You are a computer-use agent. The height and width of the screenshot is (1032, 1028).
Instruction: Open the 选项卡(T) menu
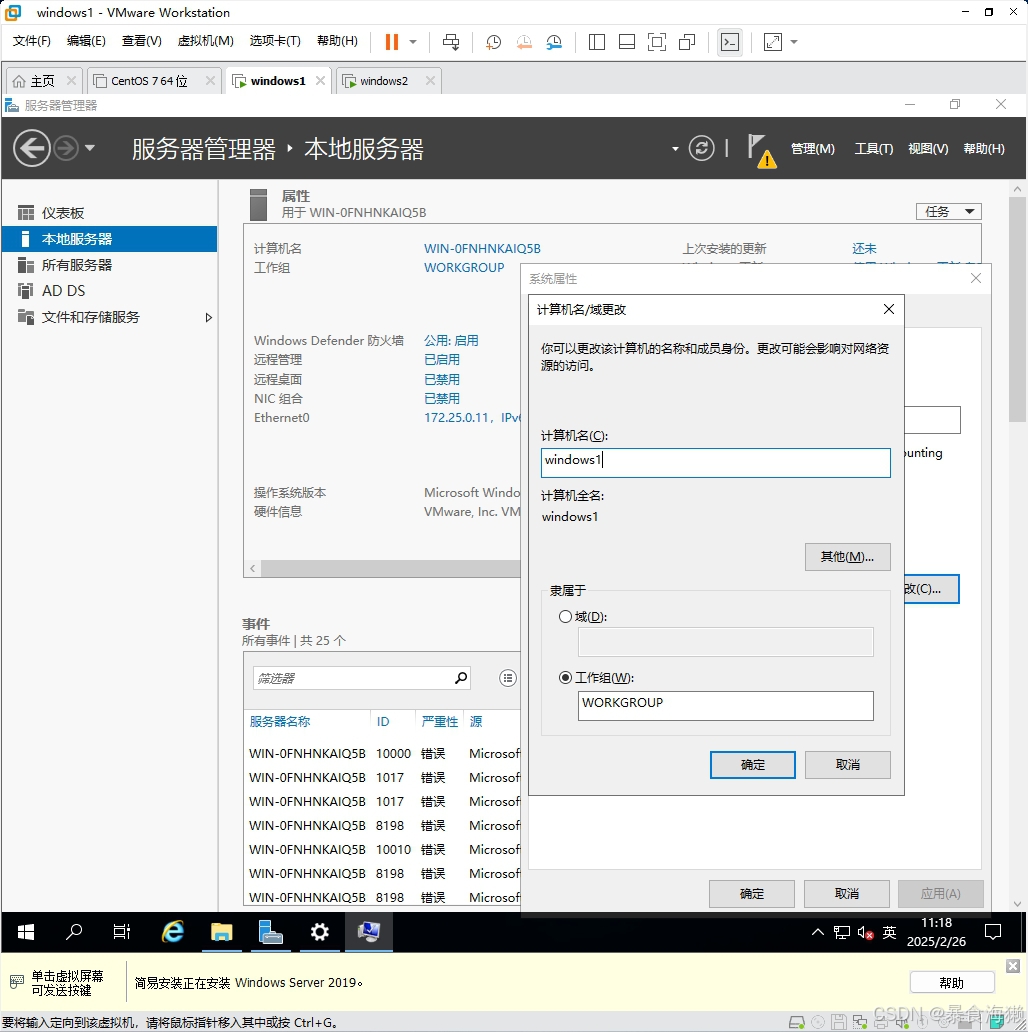pyautogui.click(x=275, y=41)
